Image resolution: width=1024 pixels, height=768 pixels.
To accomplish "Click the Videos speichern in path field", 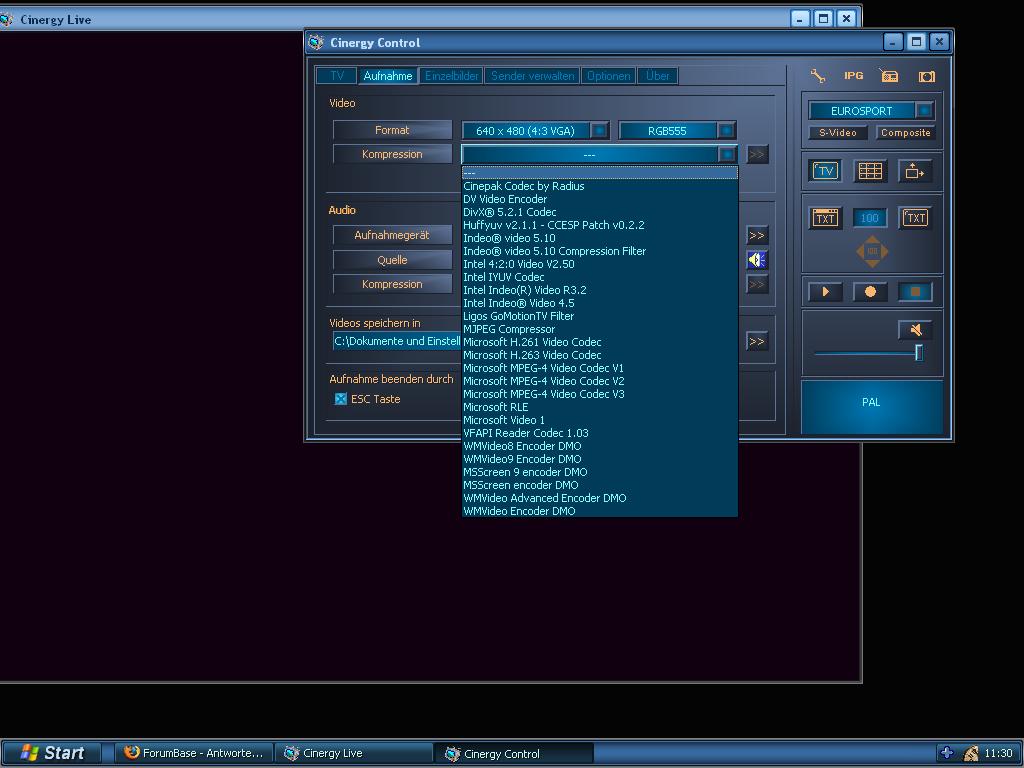I will point(397,341).
